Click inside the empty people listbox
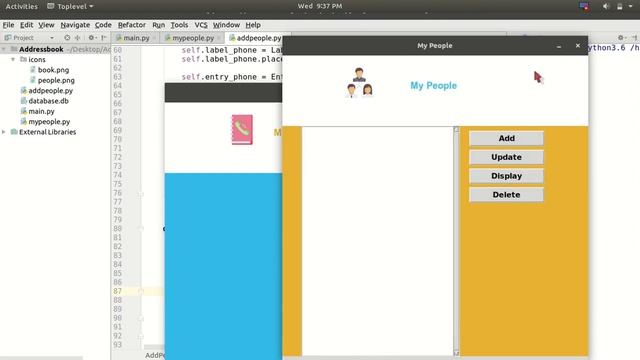The width and height of the screenshot is (640, 360). tap(378, 241)
